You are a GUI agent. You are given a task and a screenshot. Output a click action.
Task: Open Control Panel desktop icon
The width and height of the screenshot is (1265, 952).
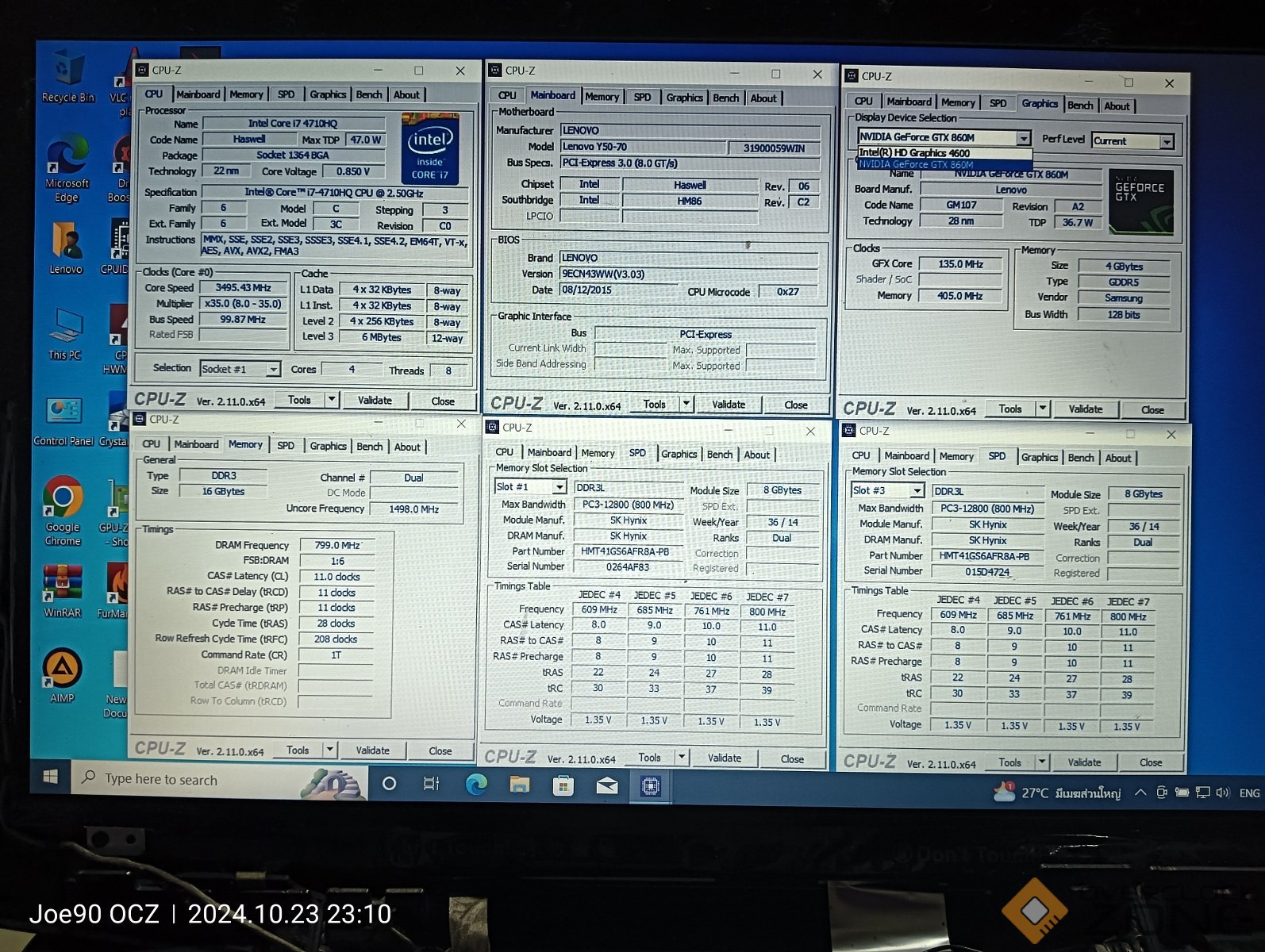pyautogui.click(x=63, y=422)
